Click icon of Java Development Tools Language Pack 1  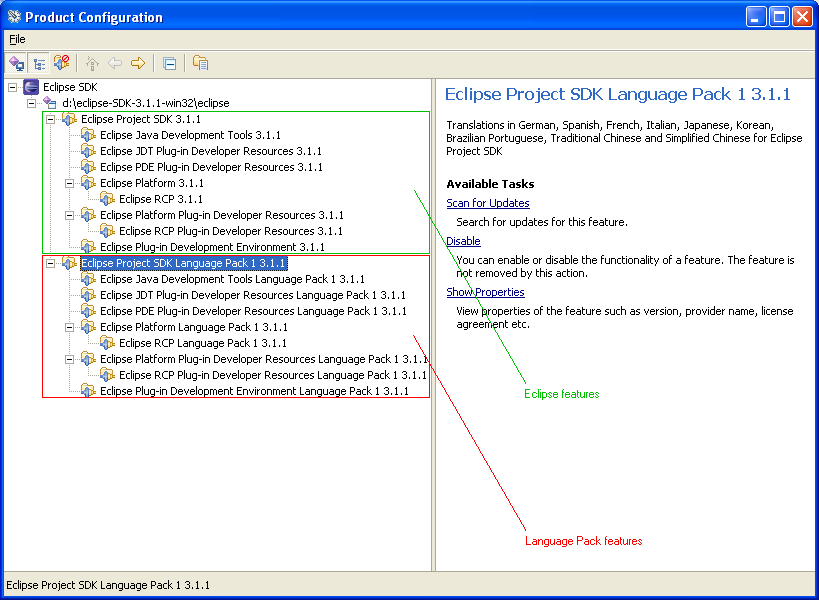88,279
